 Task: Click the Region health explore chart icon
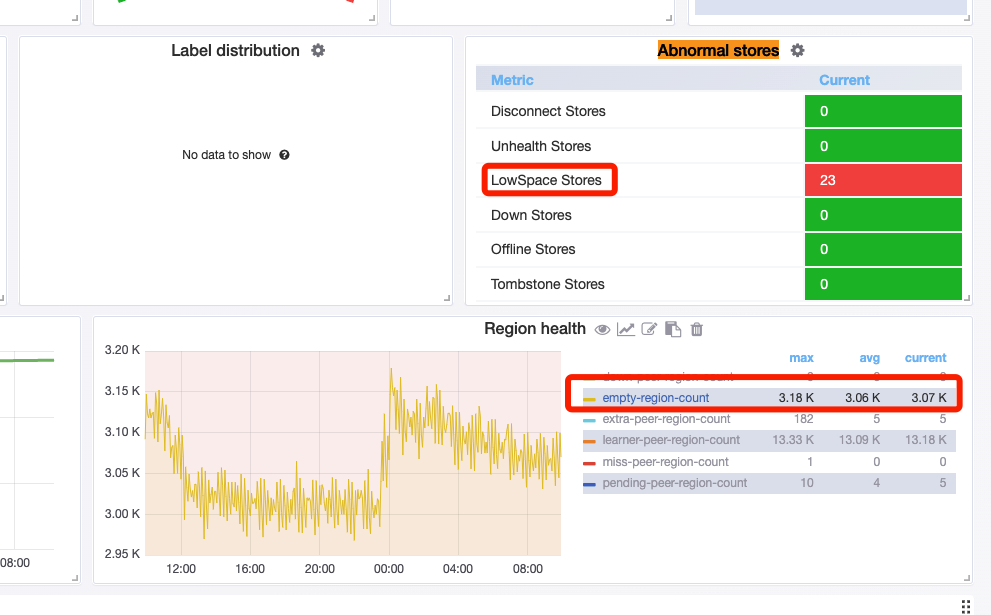tap(626, 329)
